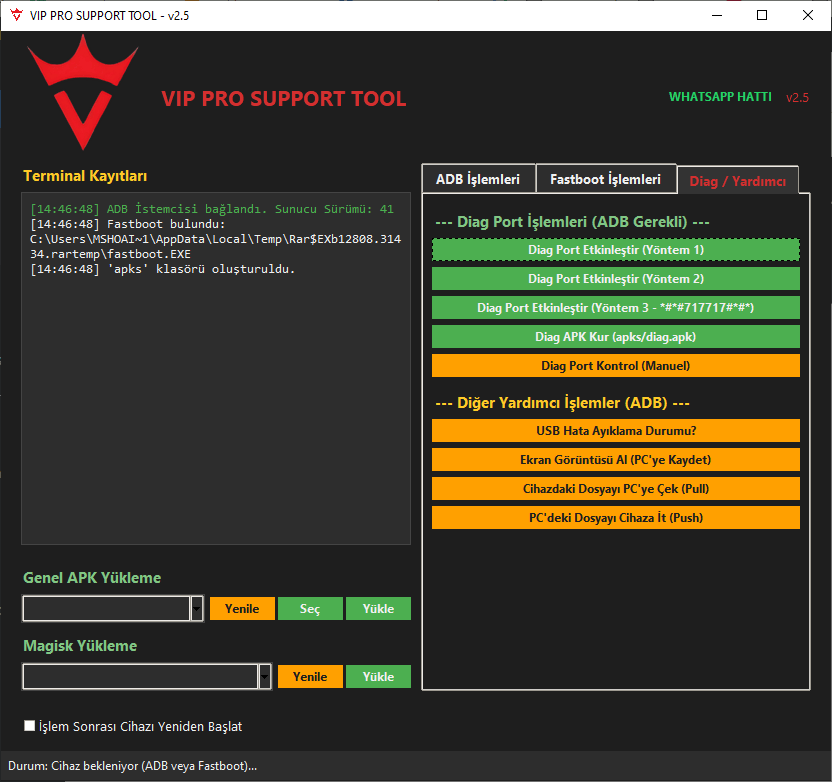Expand the Genel APK dropdown list

[x=196, y=608]
